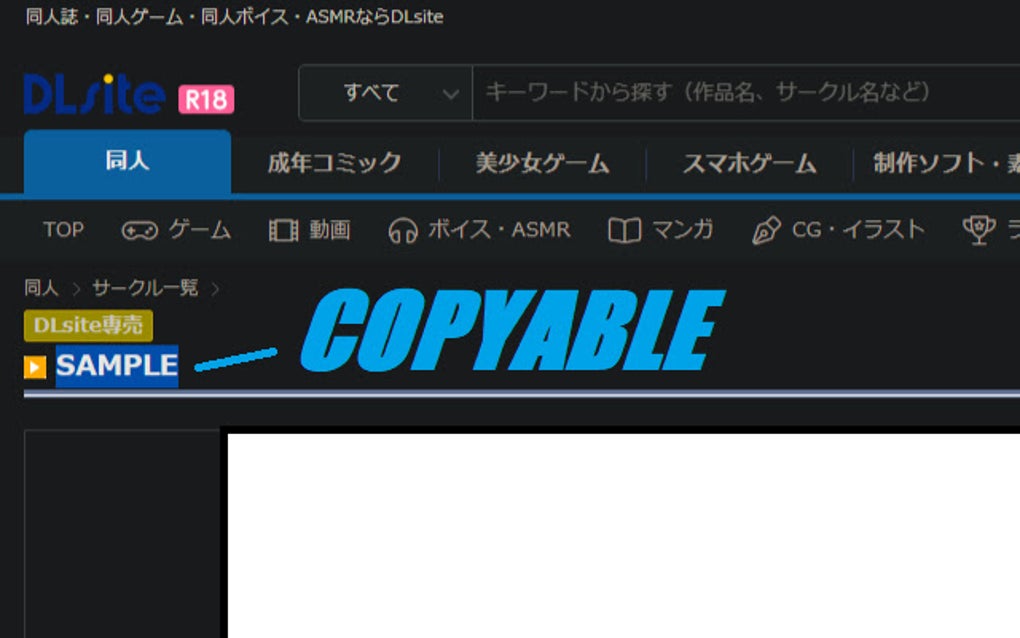The image size is (1020, 638).
Task: Click the headphones icon for ボイス・ASMR
Action: 404,230
